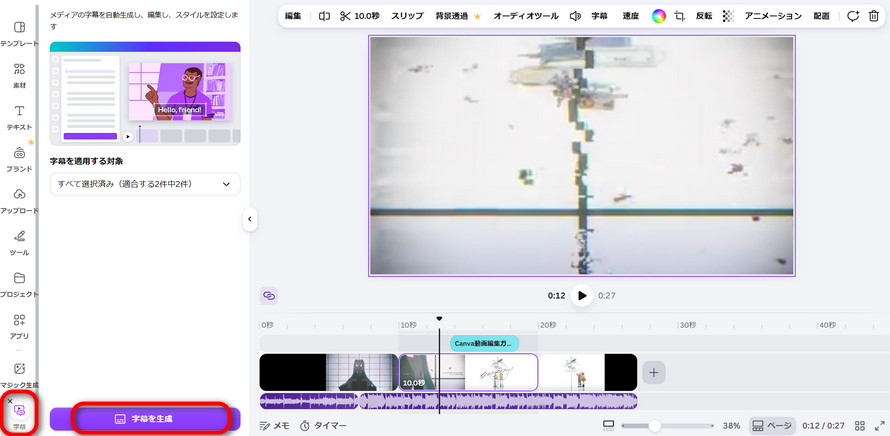Image resolution: width=890 pixels, height=436 pixels.
Task: Open the 配置 position option
Action: [x=821, y=16]
